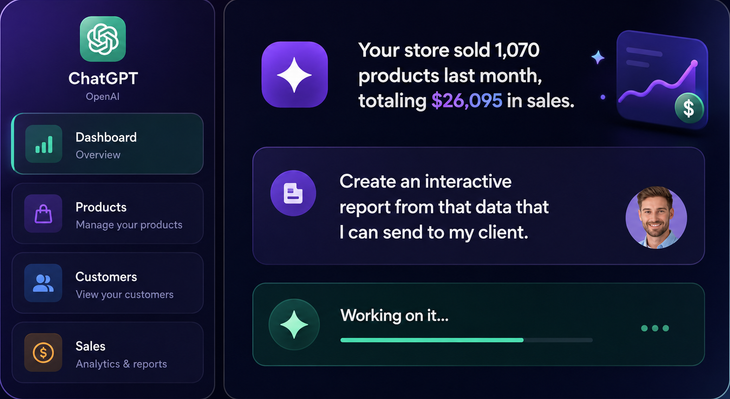Open the Dashboard Overview menu item
730x399 pixels.
108,144
